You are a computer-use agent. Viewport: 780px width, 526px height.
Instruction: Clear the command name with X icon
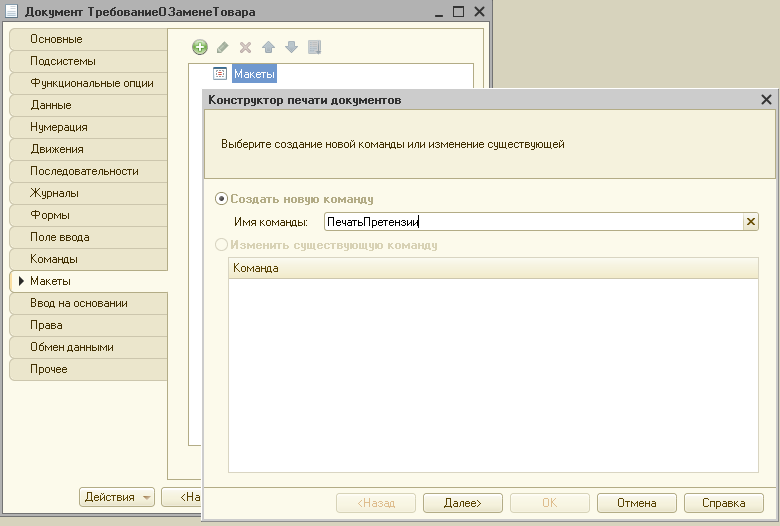click(751, 222)
